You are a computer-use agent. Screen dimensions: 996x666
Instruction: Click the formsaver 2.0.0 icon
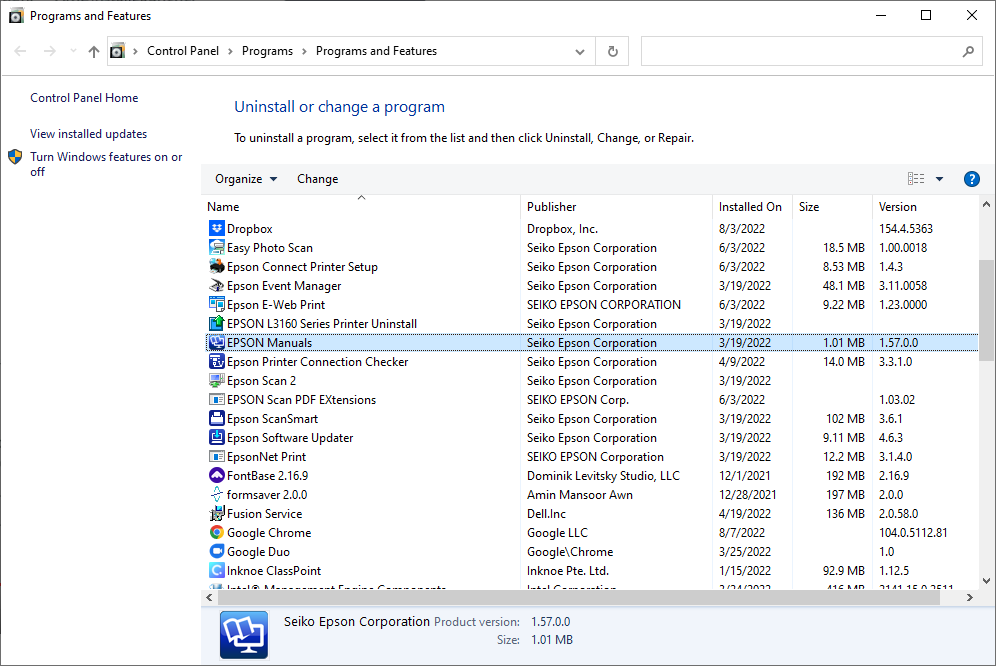pos(217,494)
